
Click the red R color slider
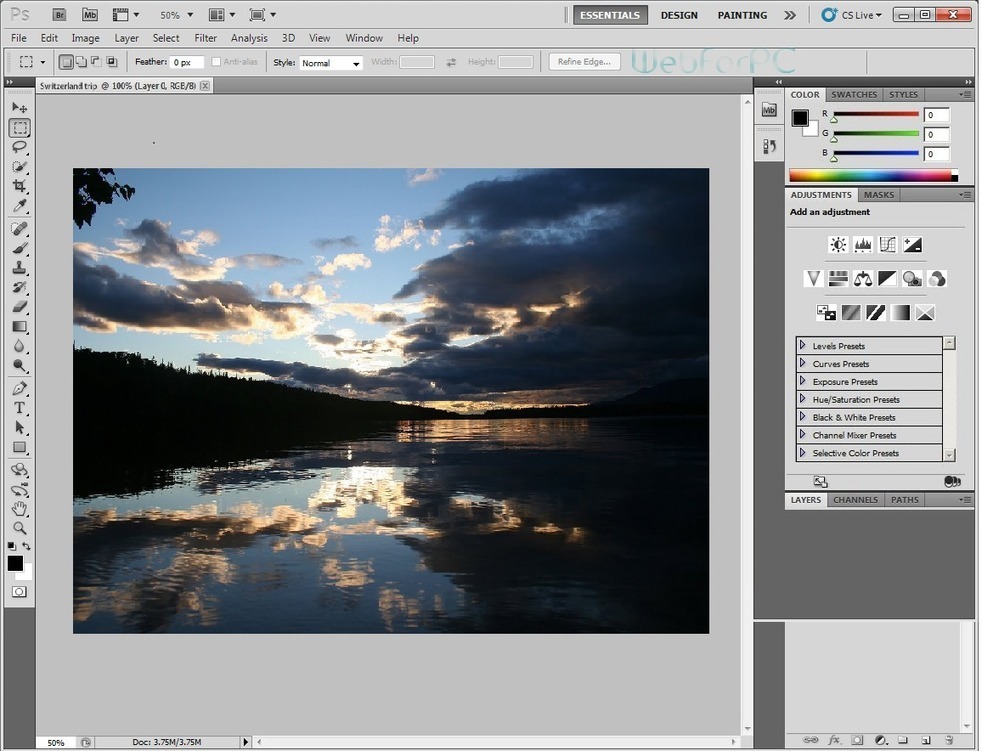(x=875, y=114)
